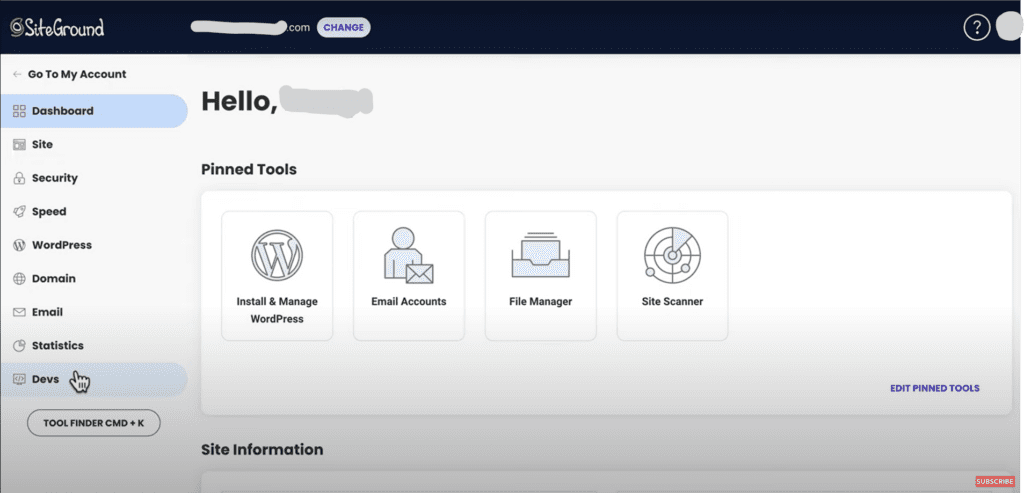The image size is (1024, 493).
Task: Click the CHANGE site button
Action: tap(344, 27)
